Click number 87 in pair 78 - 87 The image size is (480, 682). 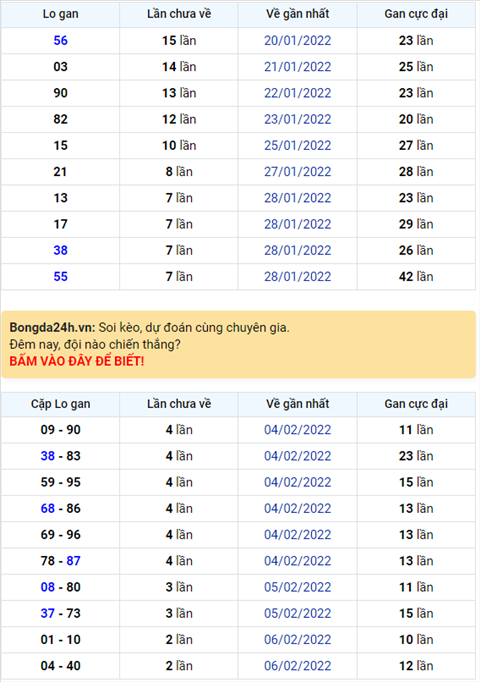tap(73, 561)
